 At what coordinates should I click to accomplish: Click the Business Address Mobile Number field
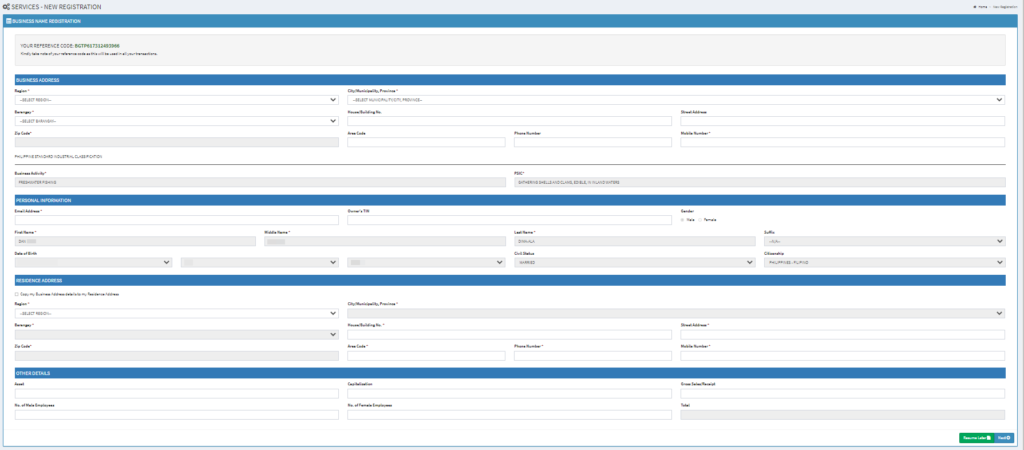842,142
